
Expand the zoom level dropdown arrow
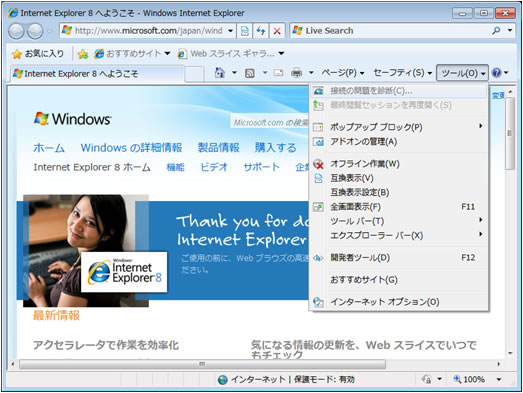(499, 379)
